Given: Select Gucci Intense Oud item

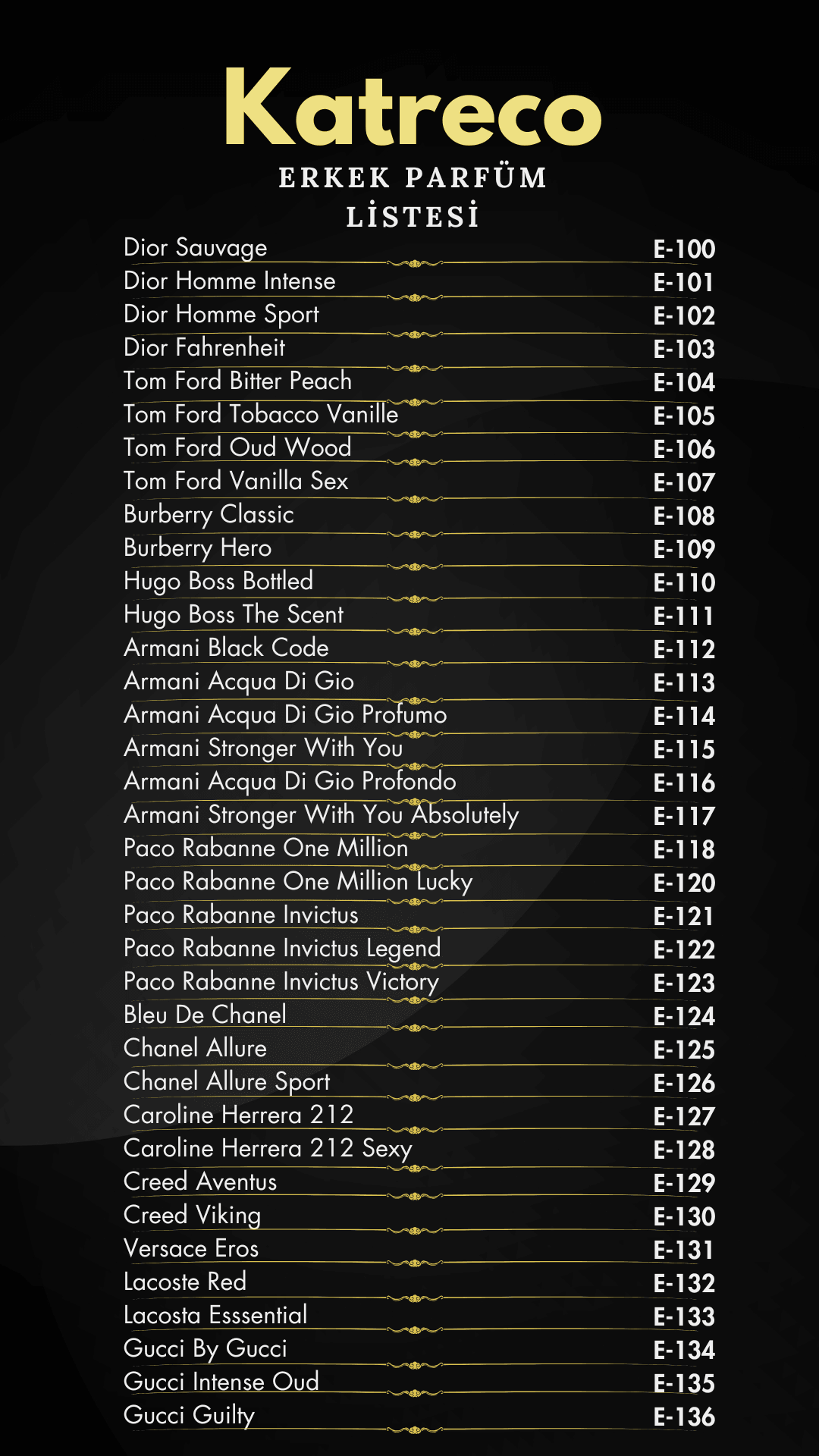Looking at the screenshot, I should (221, 1382).
